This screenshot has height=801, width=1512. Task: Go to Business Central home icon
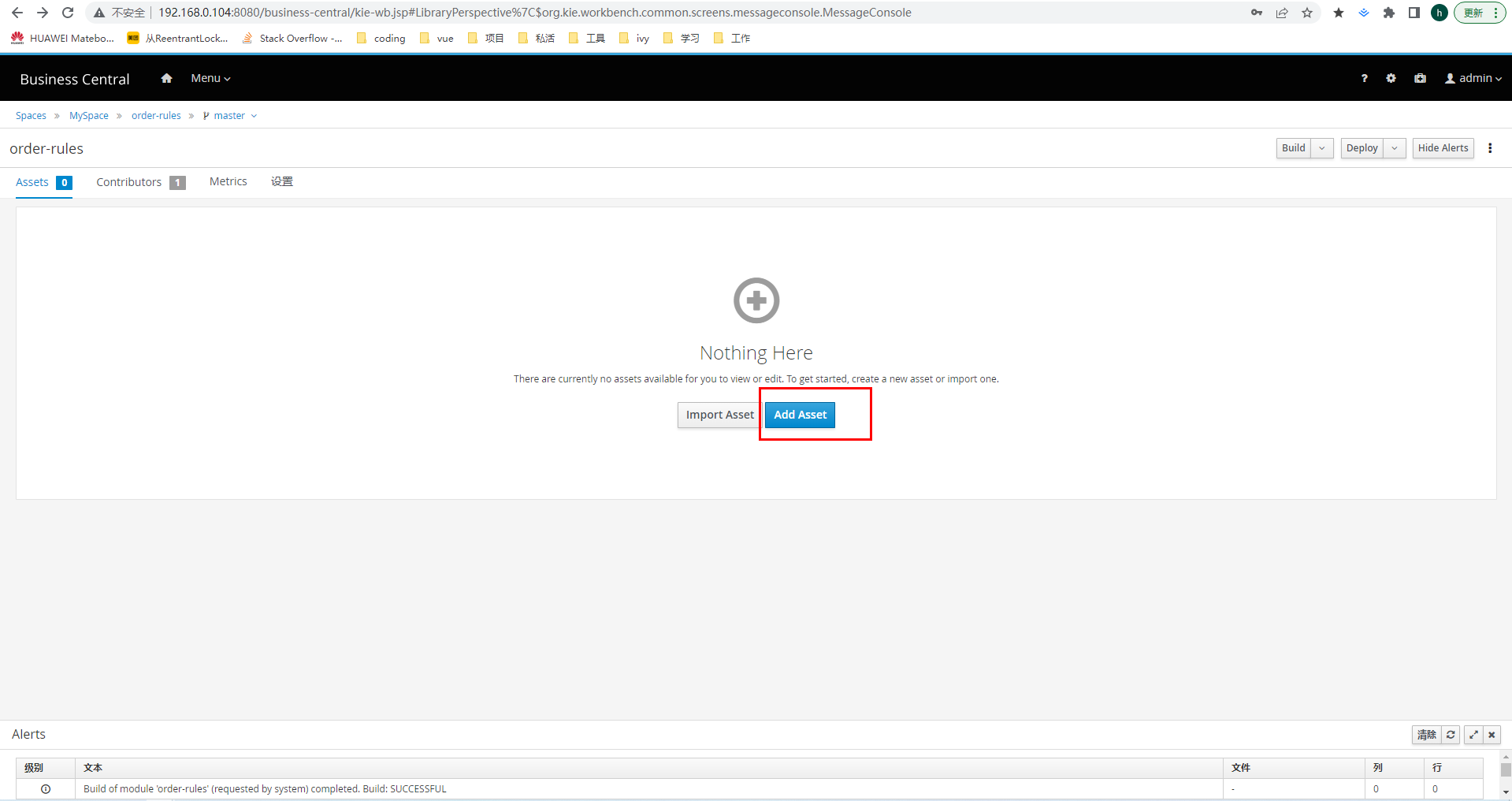tap(166, 78)
